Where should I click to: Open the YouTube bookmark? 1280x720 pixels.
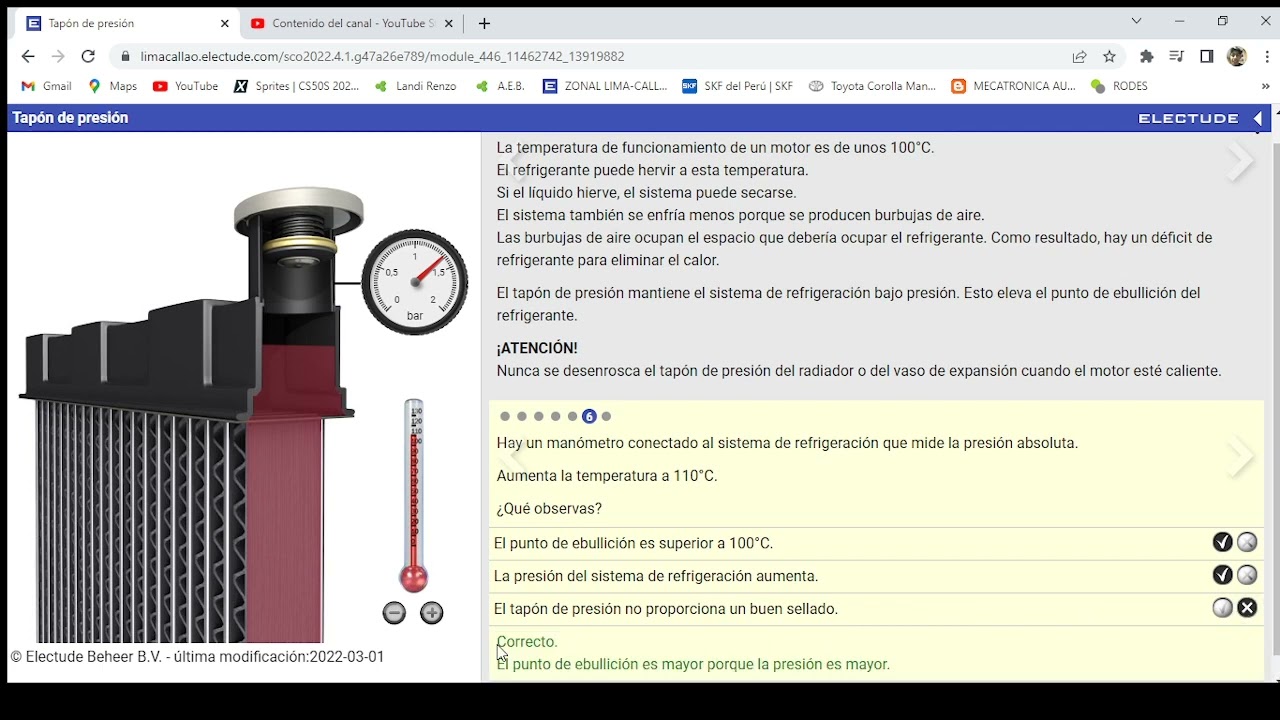[186, 86]
